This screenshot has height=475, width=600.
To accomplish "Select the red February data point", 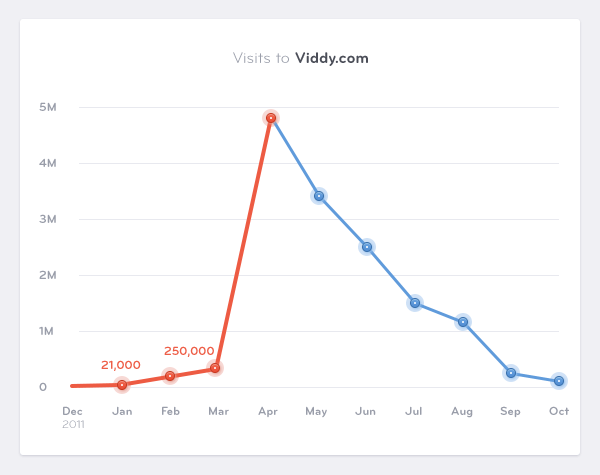I will (170, 376).
